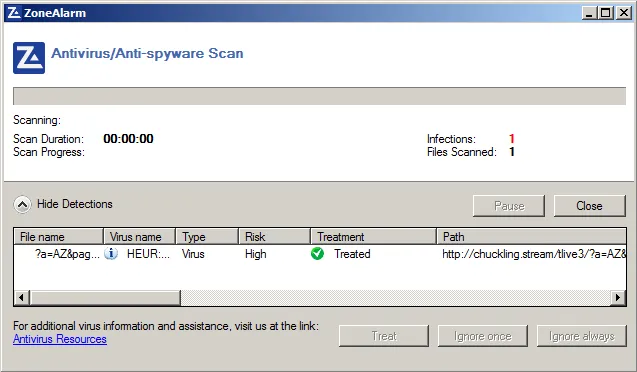This screenshot has height=372, width=637.
Task: Sort by Risk column header
Action: pyautogui.click(x=274, y=236)
